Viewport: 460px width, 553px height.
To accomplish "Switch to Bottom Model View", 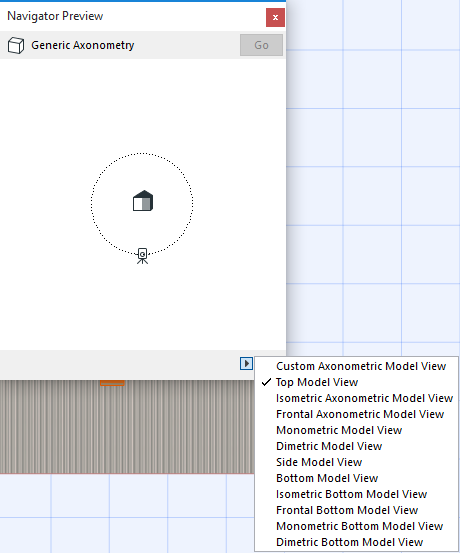I will (356, 478).
